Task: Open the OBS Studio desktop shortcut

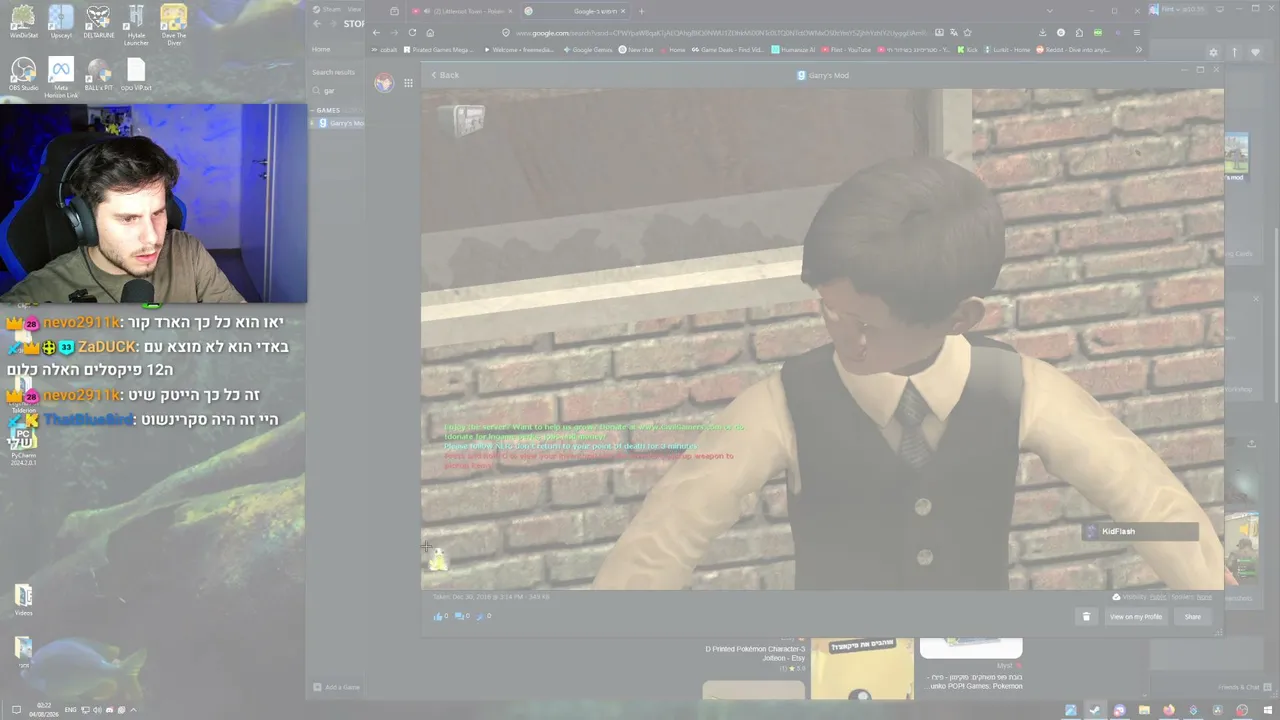Action: [x=23, y=74]
